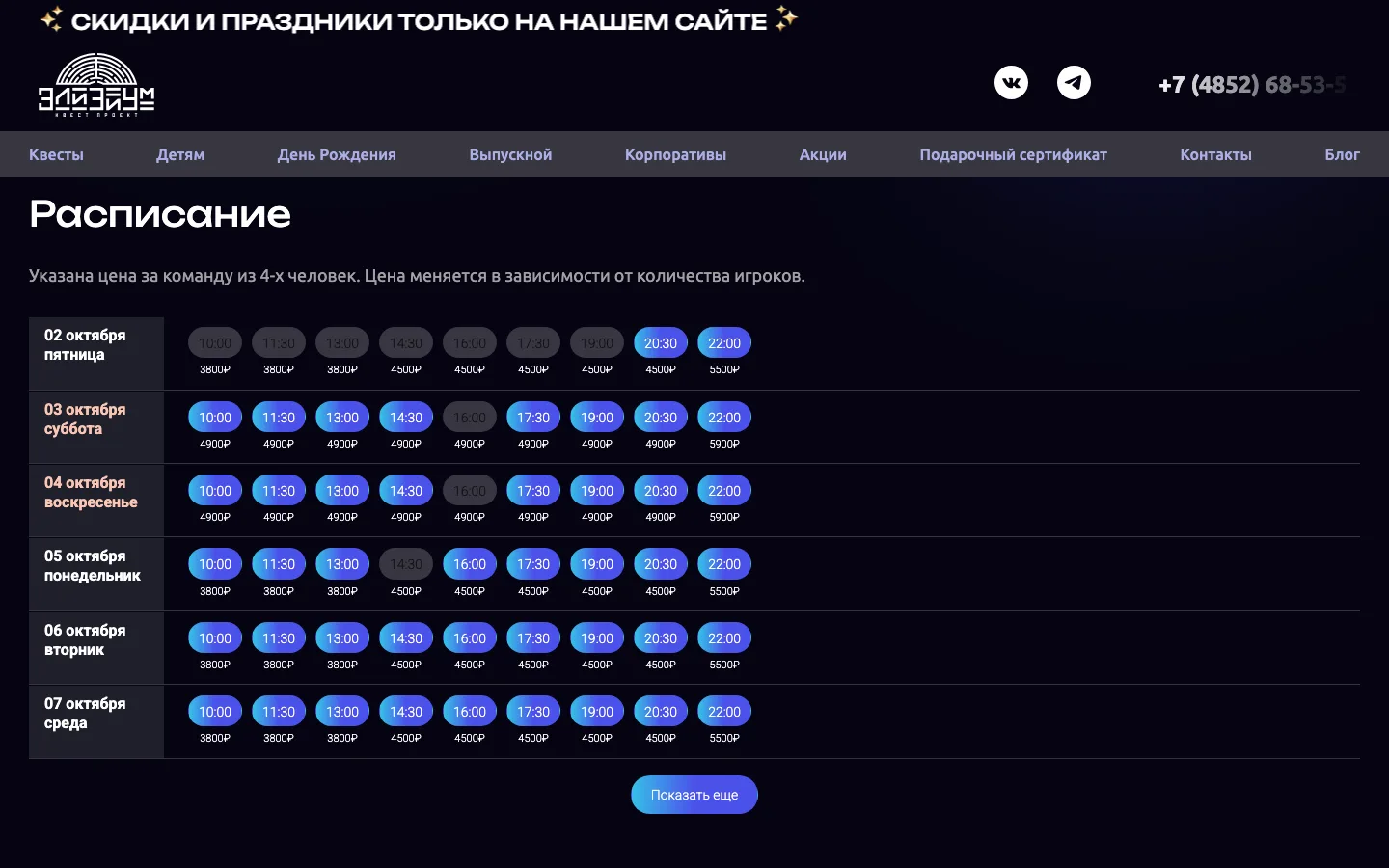Select 13:00 on 07 октября среда

point(342,712)
